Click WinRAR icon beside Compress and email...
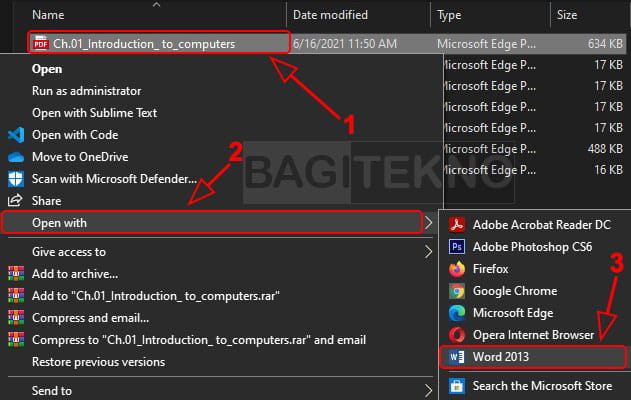 [16, 318]
